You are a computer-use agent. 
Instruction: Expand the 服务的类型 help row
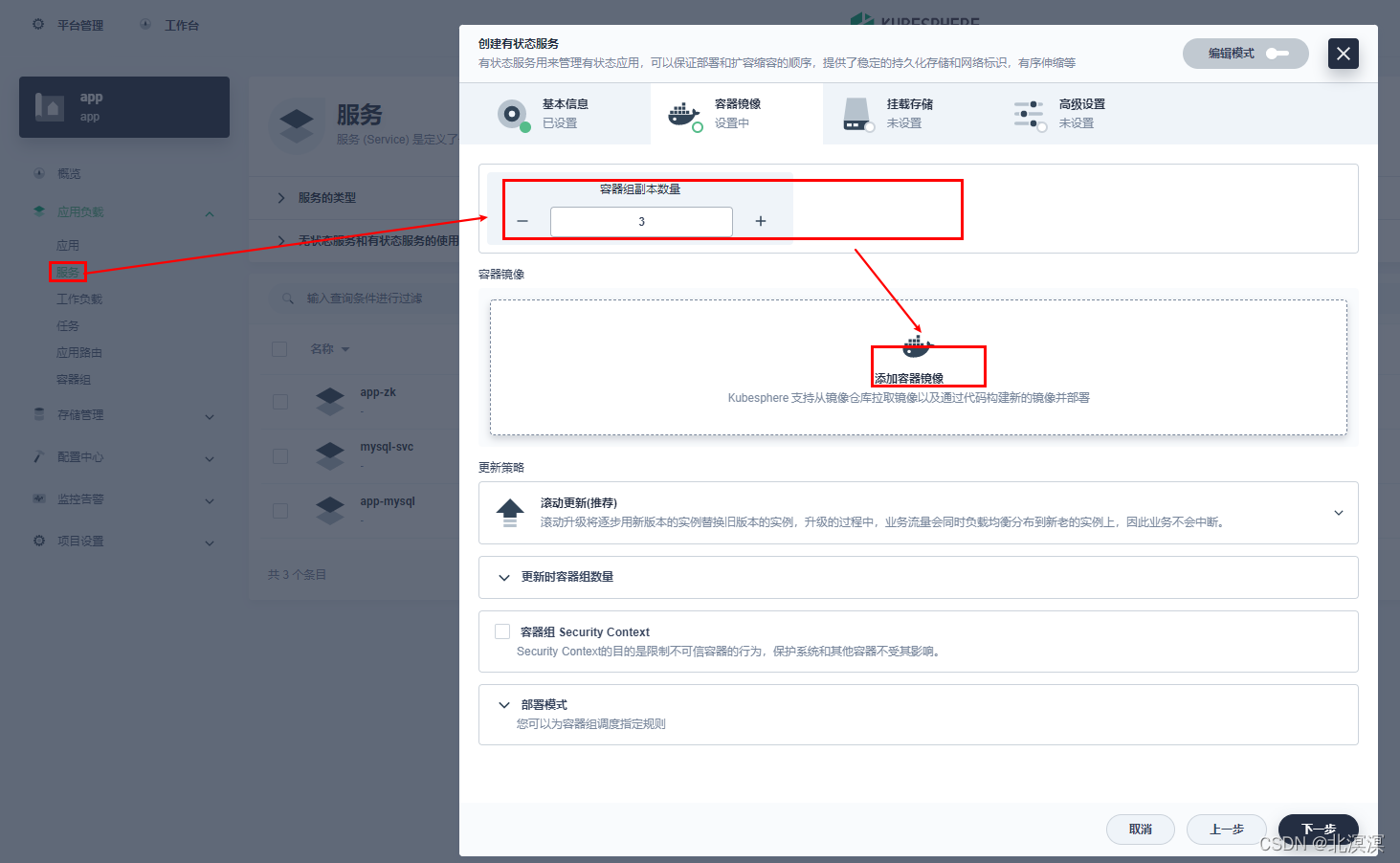354,198
